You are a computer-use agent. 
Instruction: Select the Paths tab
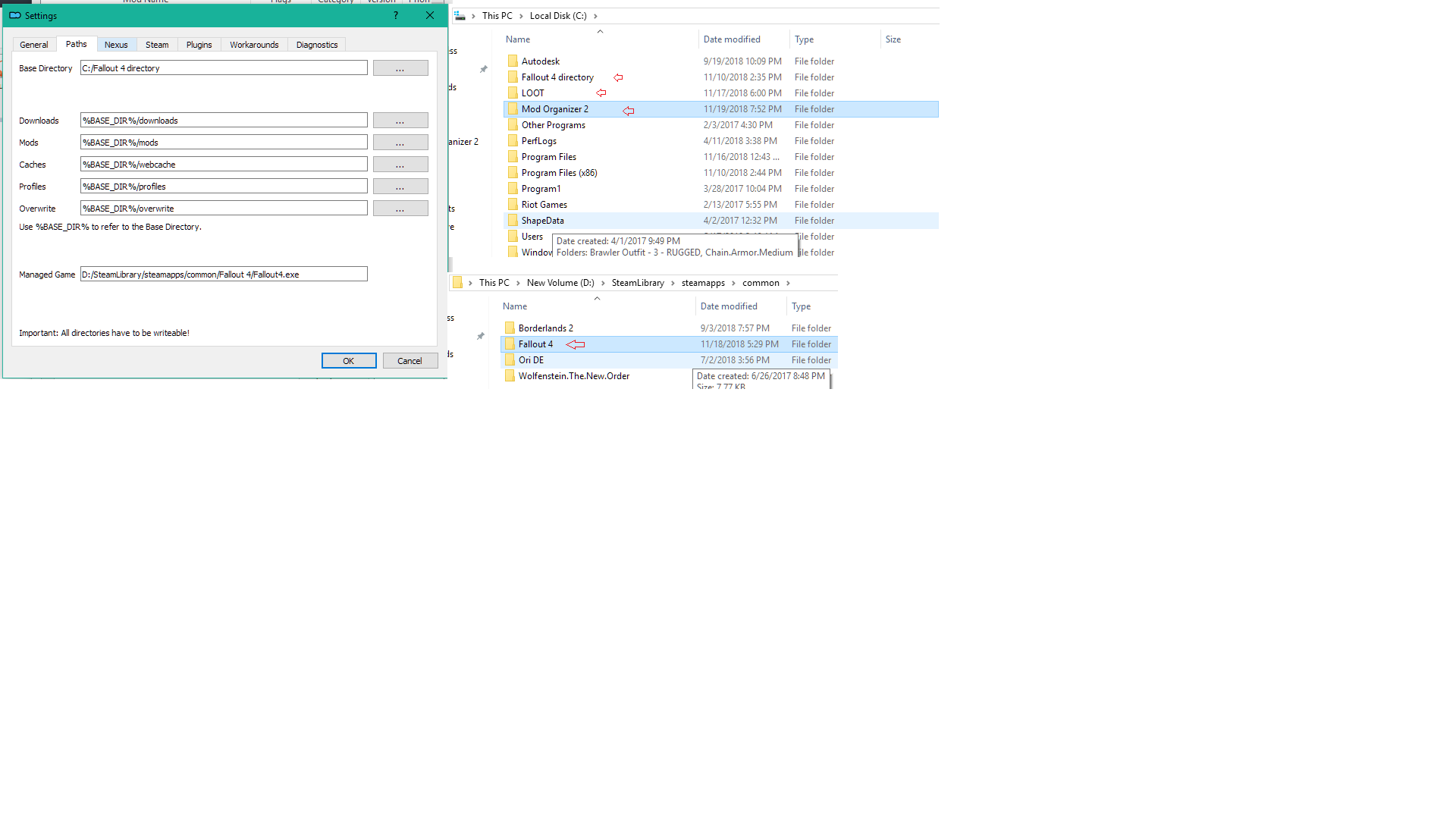pyautogui.click(x=77, y=44)
